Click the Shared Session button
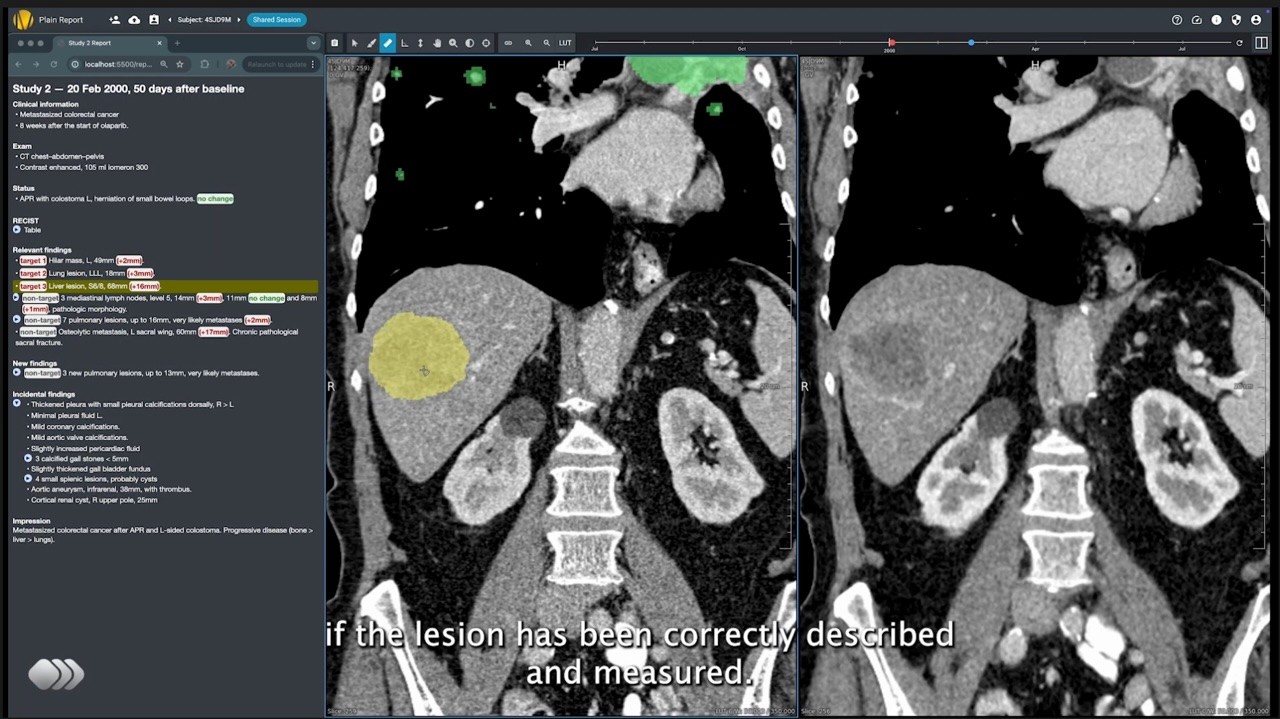 [276, 20]
